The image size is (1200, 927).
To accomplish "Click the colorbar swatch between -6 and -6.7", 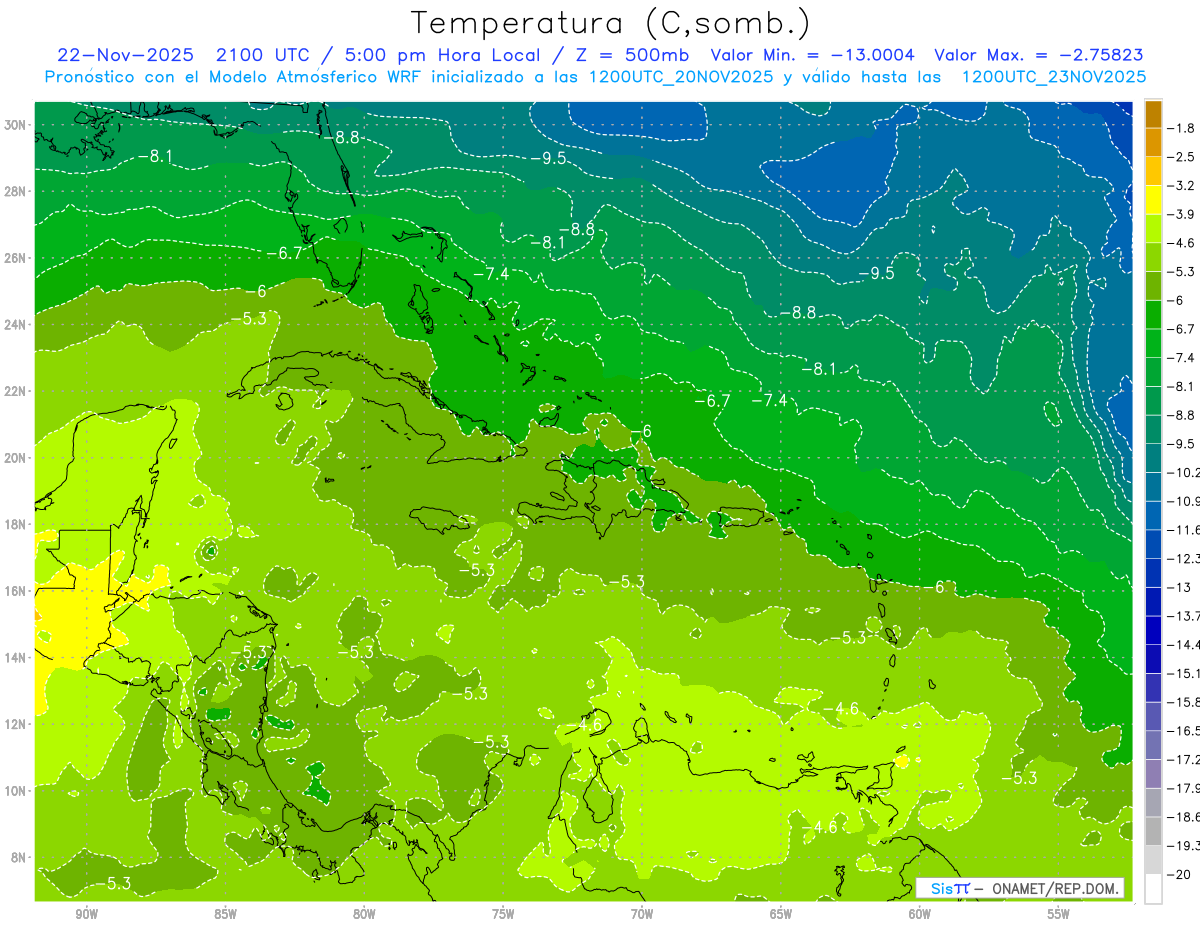I will 1153,315.
